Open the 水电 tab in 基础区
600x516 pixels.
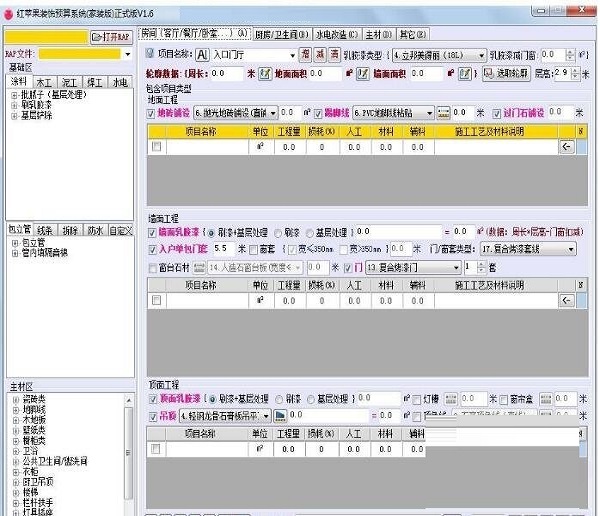(121, 82)
